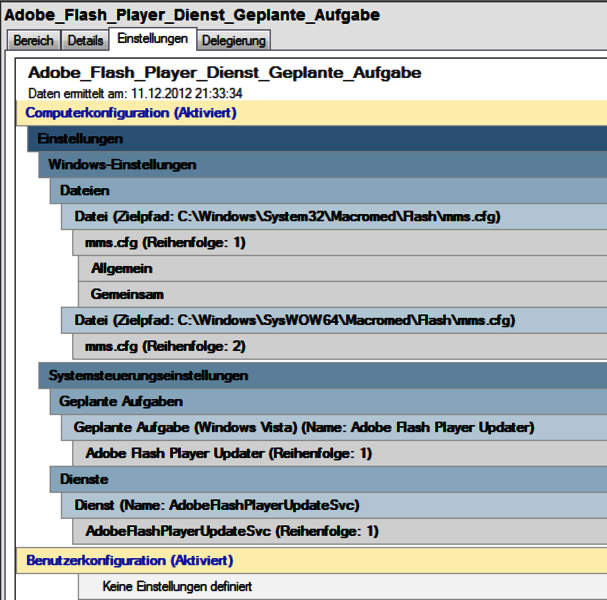The width and height of the screenshot is (607, 600).
Task: Expand mms.cfg (Reihenfolge: 2) row
Action: pyautogui.click(x=340, y=346)
